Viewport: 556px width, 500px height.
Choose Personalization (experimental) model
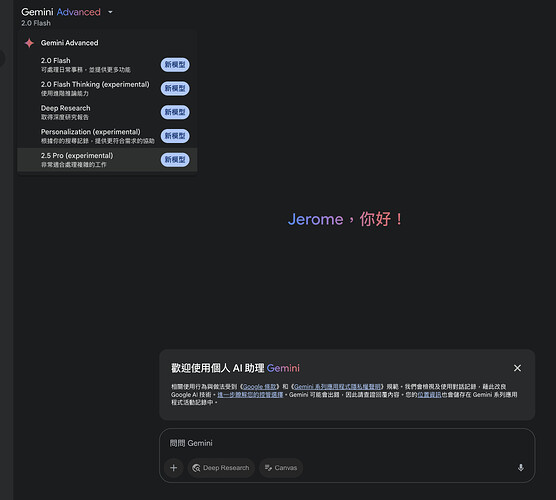[107, 136]
